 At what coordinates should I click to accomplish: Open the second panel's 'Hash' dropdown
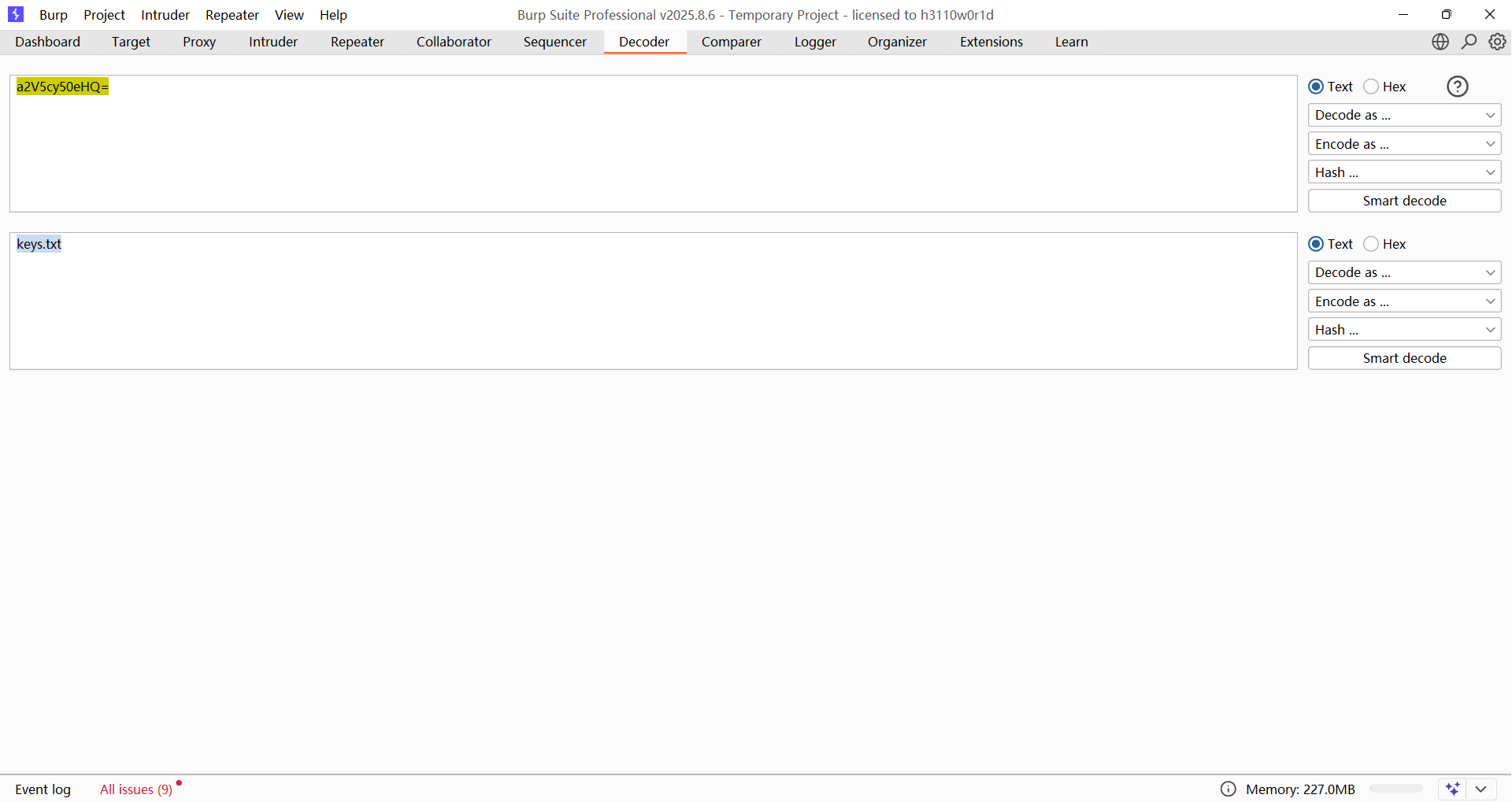(x=1405, y=330)
